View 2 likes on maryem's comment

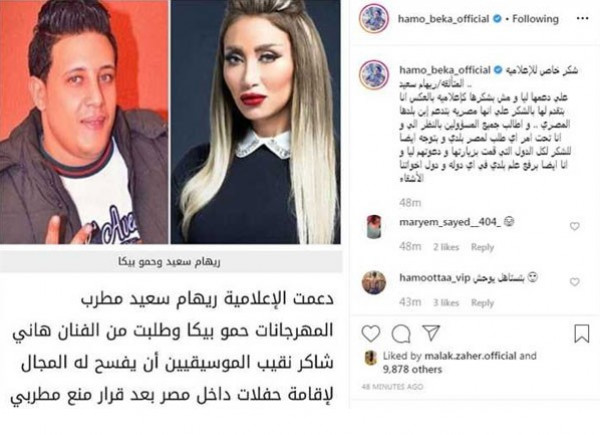tap(446, 247)
